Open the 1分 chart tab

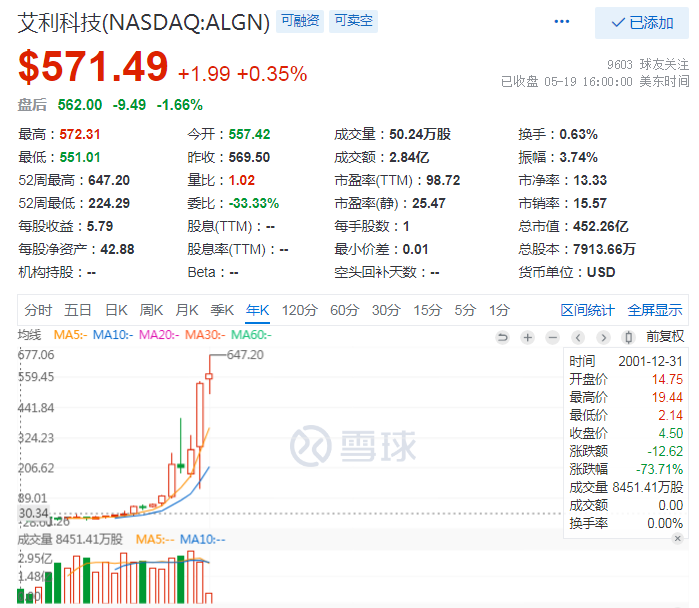(499, 310)
